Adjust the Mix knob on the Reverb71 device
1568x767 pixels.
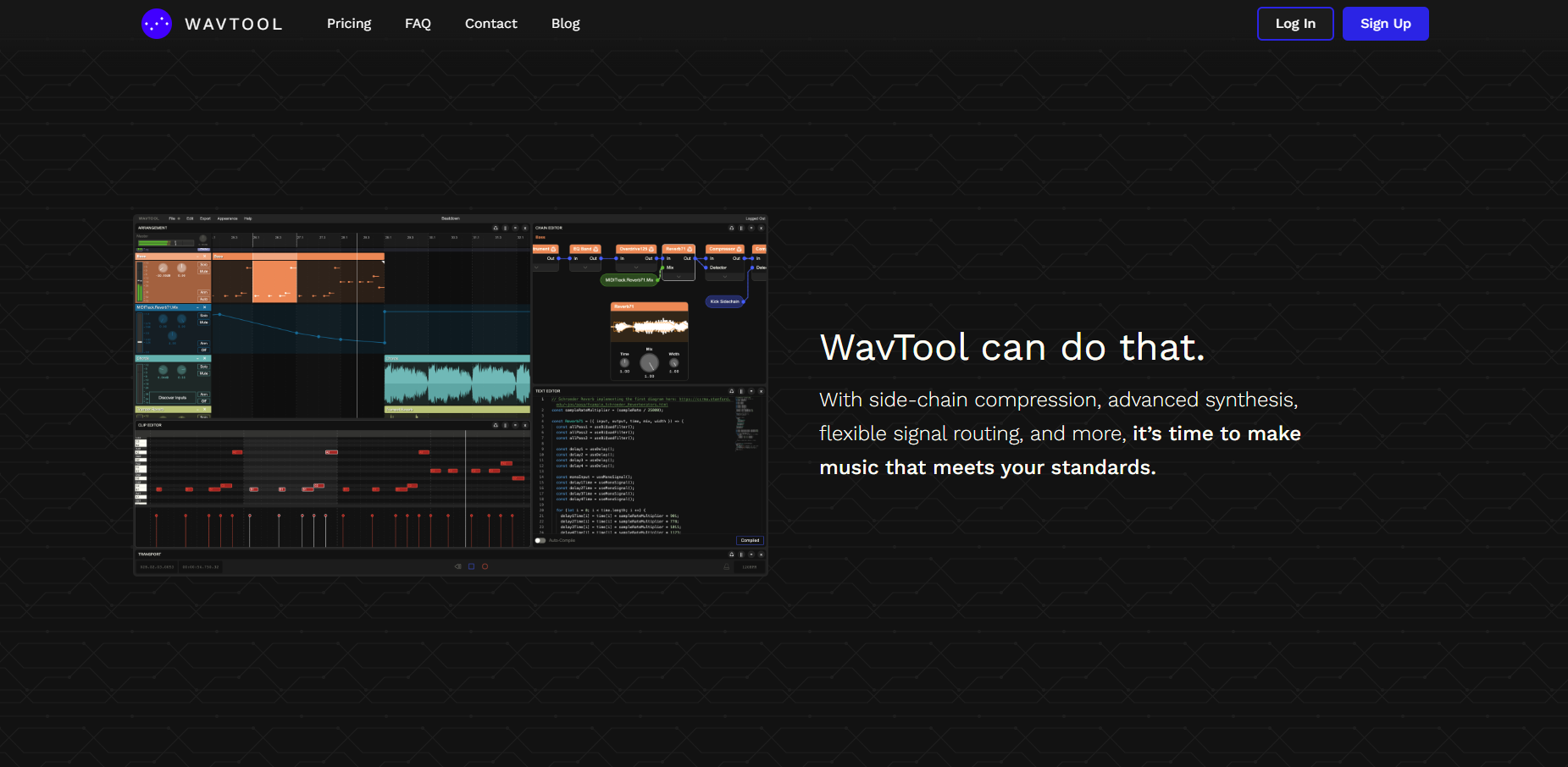tap(650, 364)
